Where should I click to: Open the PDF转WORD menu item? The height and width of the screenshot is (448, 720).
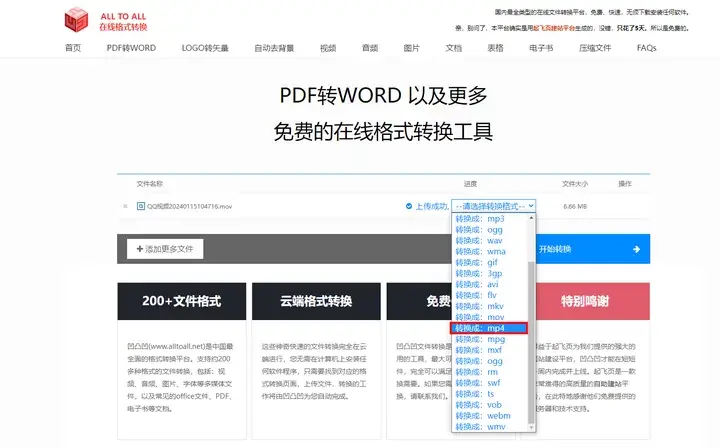tap(132, 48)
